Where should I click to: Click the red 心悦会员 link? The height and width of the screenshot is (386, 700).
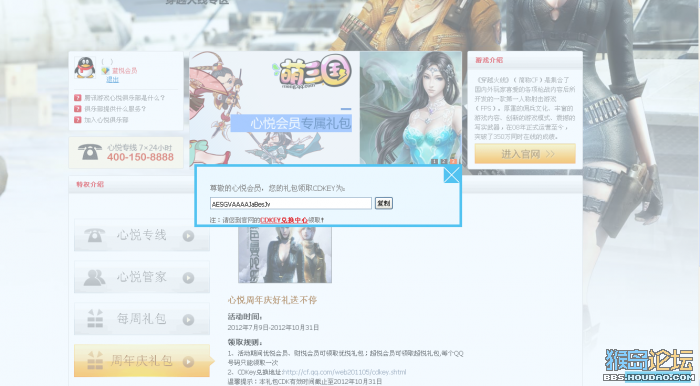tap(125, 71)
